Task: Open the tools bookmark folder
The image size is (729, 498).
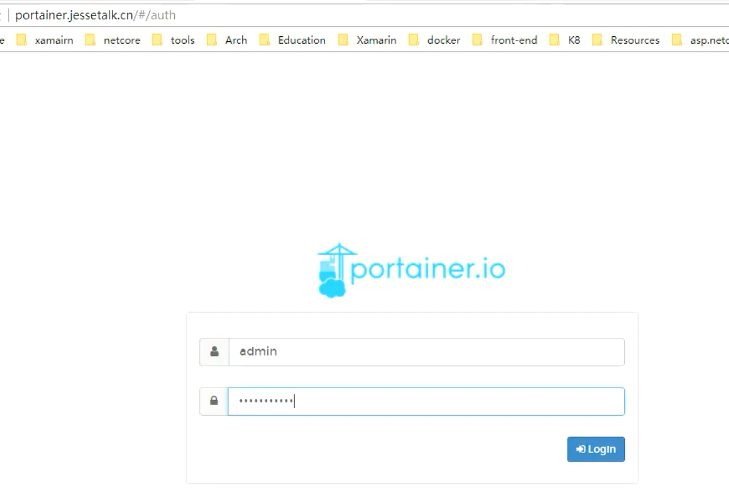Action: click(173, 40)
